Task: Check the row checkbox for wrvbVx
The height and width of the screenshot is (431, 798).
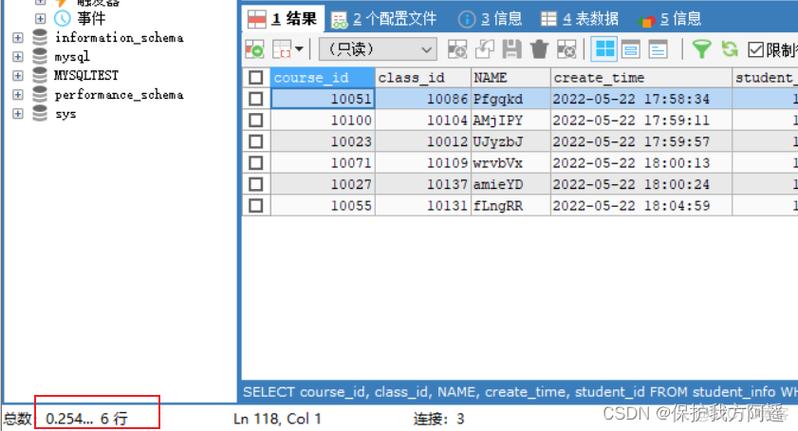Action: click(x=256, y=163)
